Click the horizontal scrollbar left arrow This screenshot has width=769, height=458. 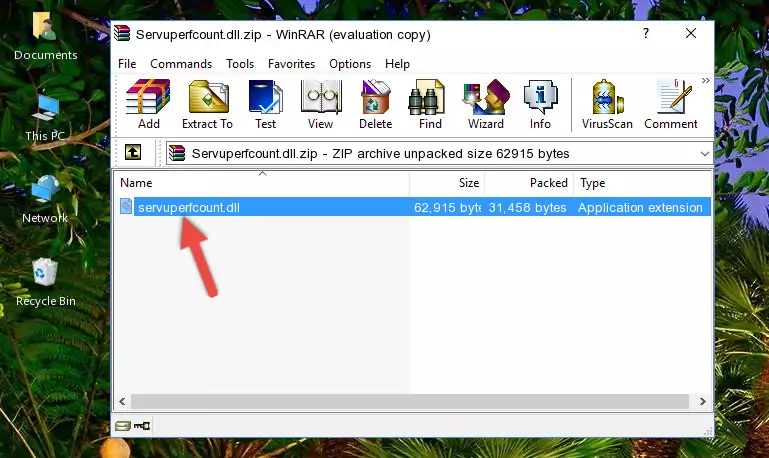123,402
